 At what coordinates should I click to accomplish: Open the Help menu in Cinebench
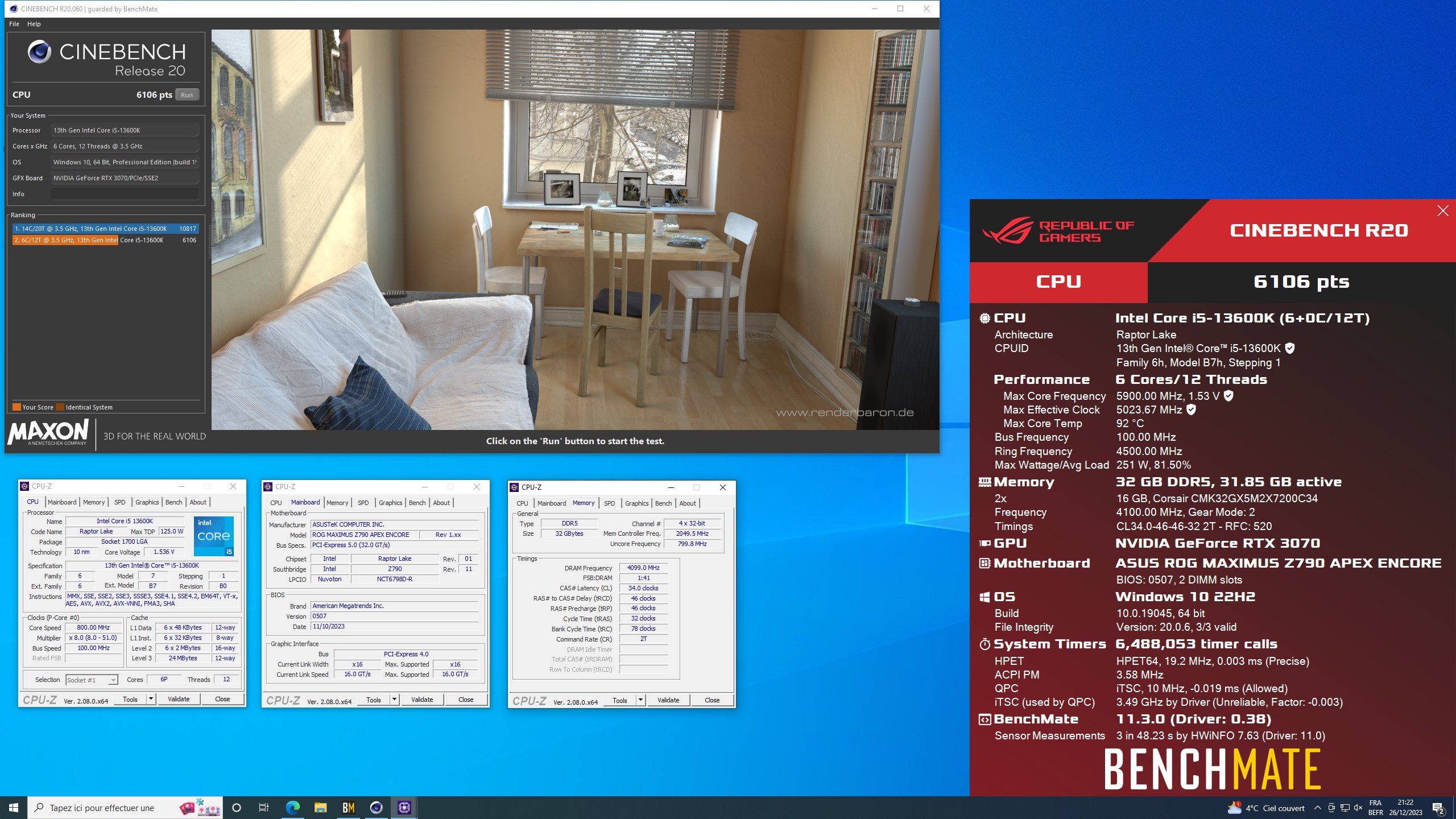34,24
